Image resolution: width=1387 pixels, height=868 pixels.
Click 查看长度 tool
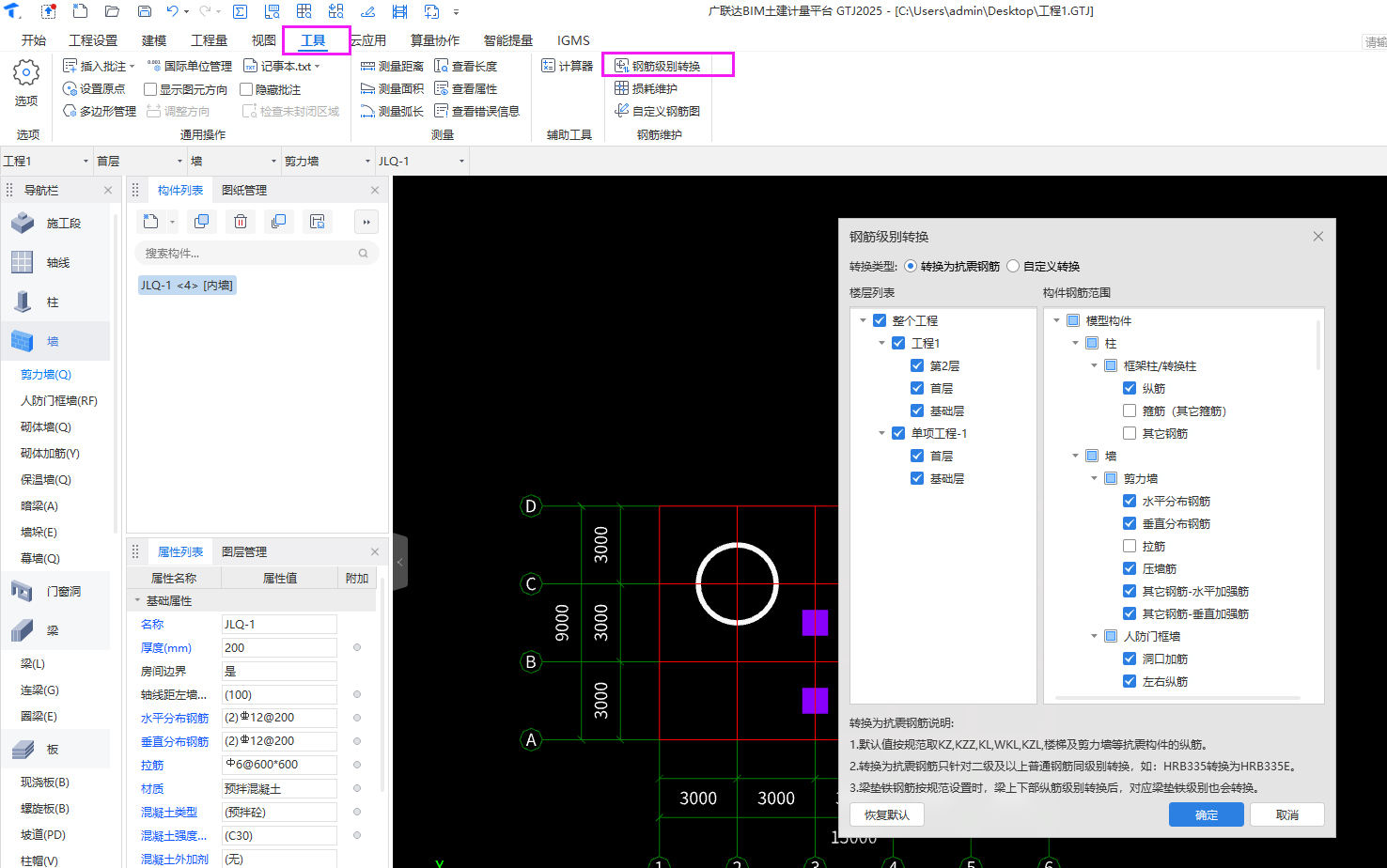[466, 66]
